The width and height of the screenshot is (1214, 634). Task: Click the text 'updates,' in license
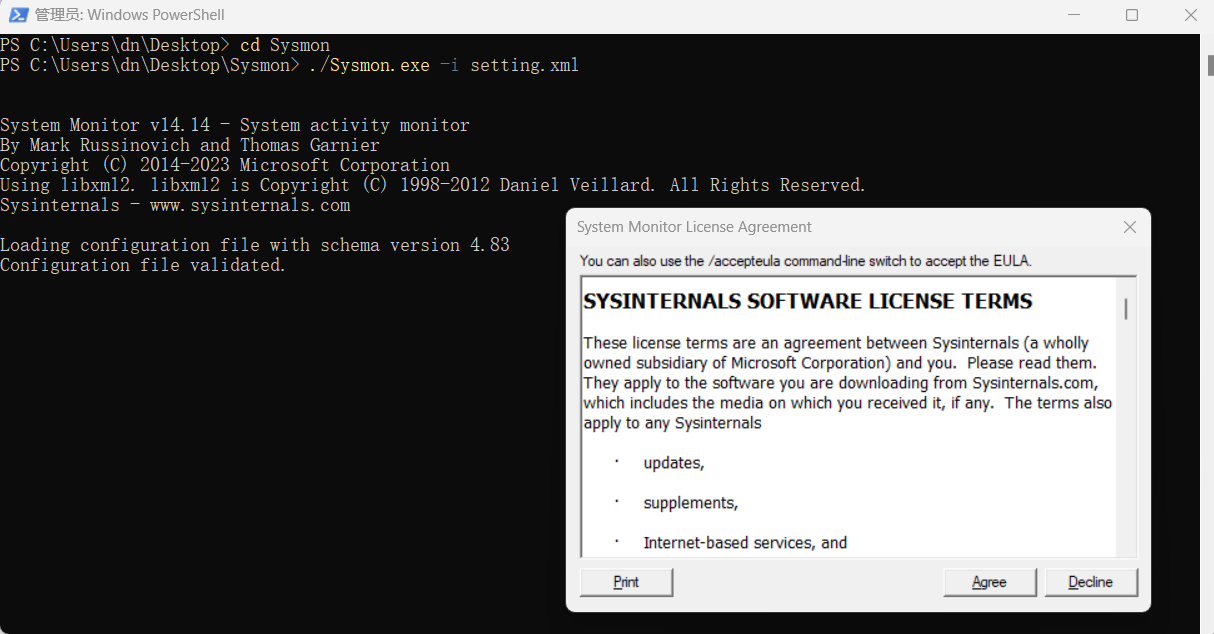(x=674, y=463)
